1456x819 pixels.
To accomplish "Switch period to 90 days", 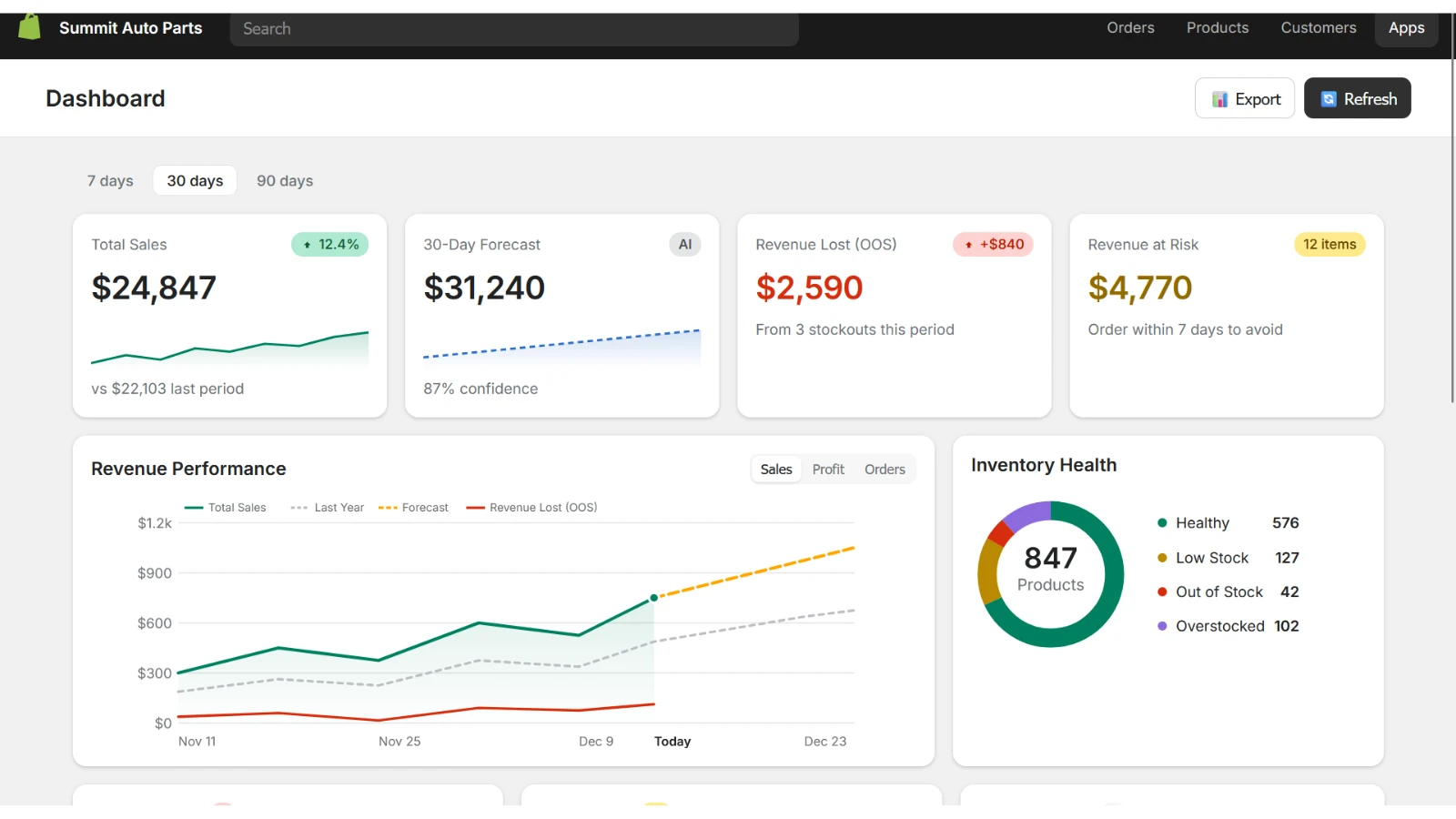I will (285, 180).
